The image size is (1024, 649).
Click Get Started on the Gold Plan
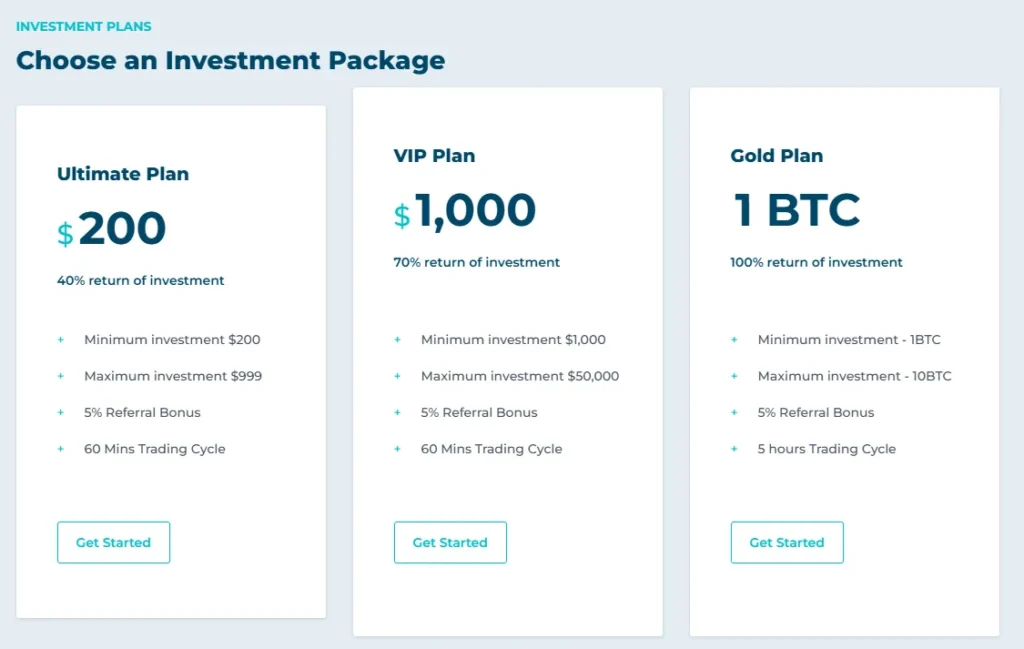787,542
